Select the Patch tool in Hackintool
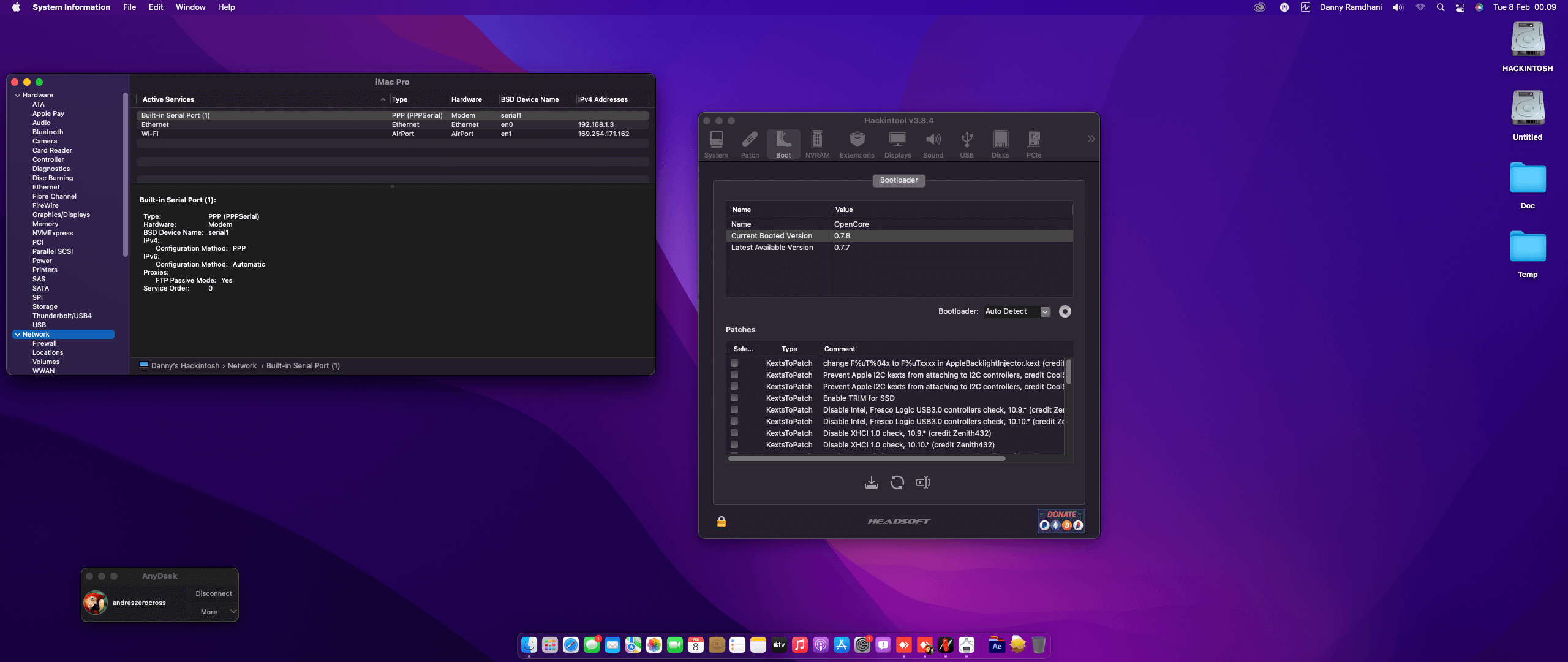Viewport: 1568px width, 662px height. pos(749,143)
